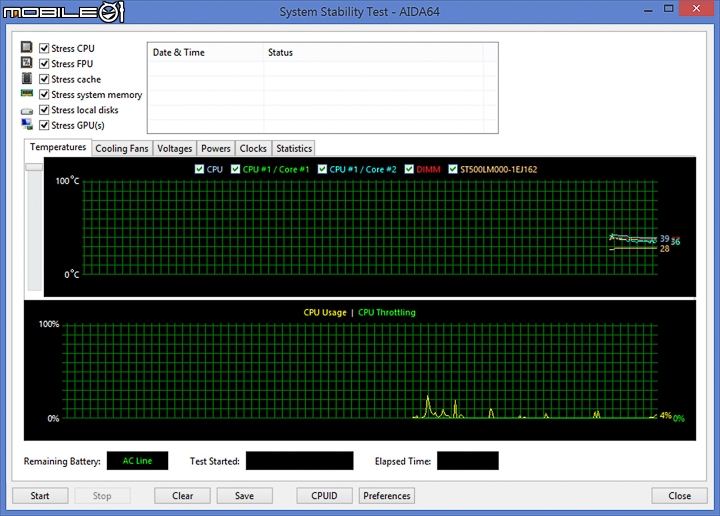
Task: Show the Statistics tab
Action: (x=294, y=148)
